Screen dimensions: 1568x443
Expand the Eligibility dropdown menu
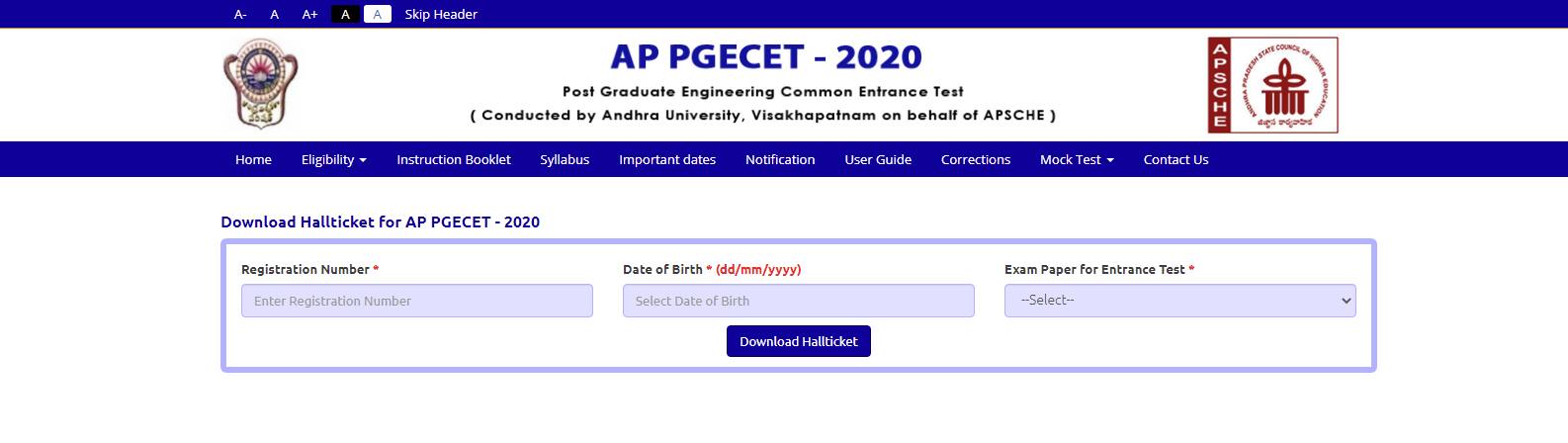[x=334, y=159]
